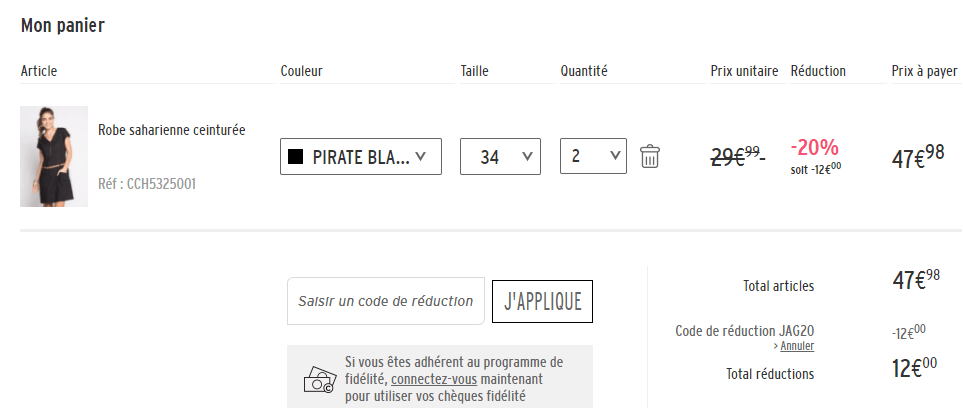This screenshot has height=408, width=963.
Task: Click Robe saharienne ceinturée product name
Action: pyautogui.click(x=172, y=130)
